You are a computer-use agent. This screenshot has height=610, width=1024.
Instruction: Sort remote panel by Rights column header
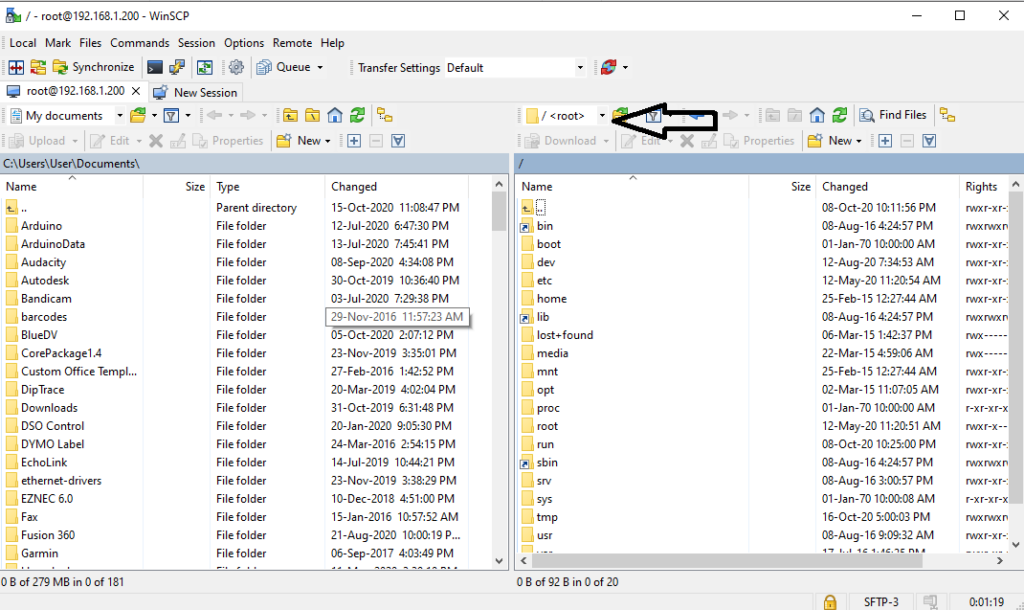(x=982, y=187)
